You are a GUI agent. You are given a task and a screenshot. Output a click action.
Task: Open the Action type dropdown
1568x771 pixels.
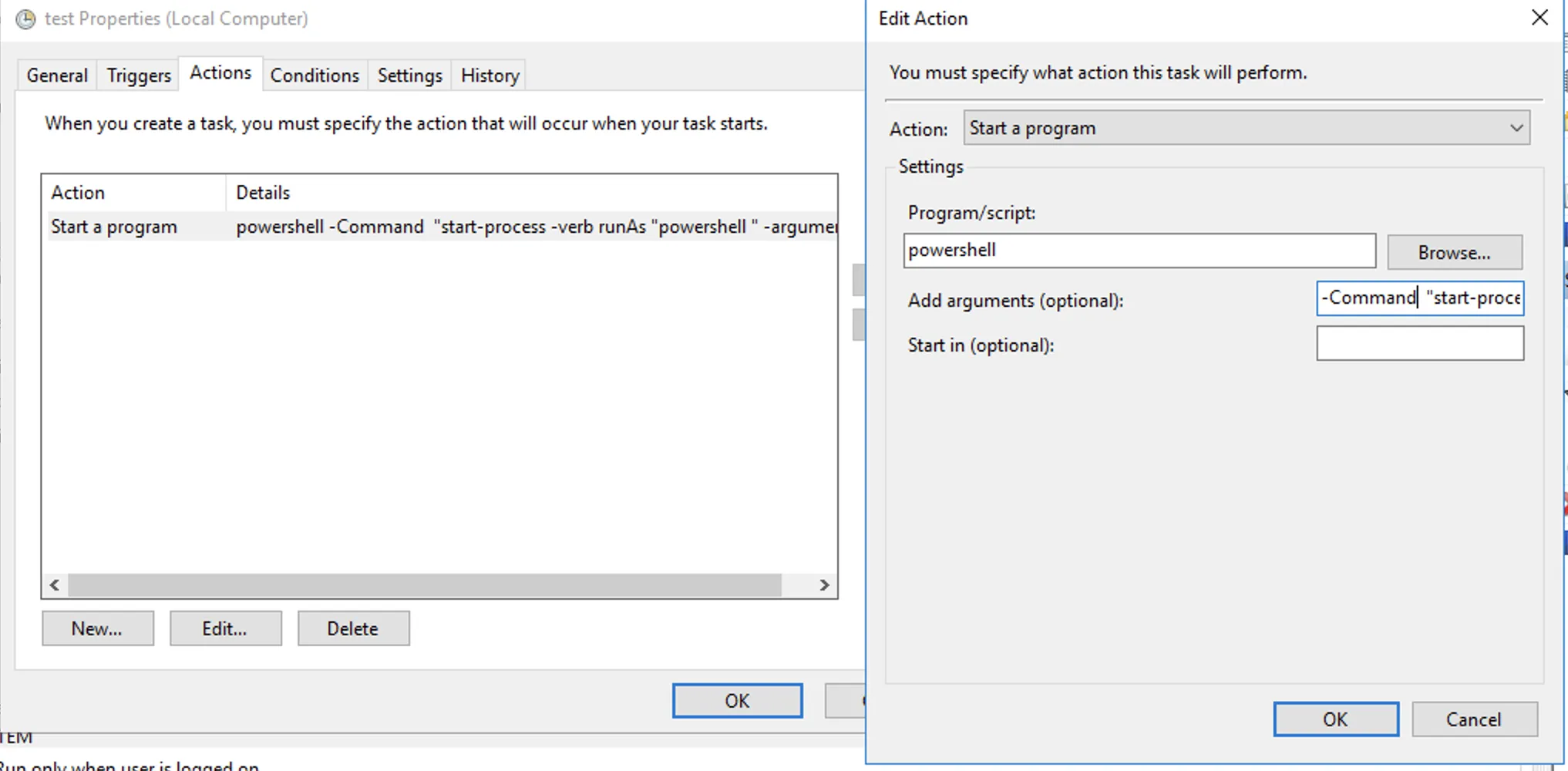click(x=1247, y=128)
